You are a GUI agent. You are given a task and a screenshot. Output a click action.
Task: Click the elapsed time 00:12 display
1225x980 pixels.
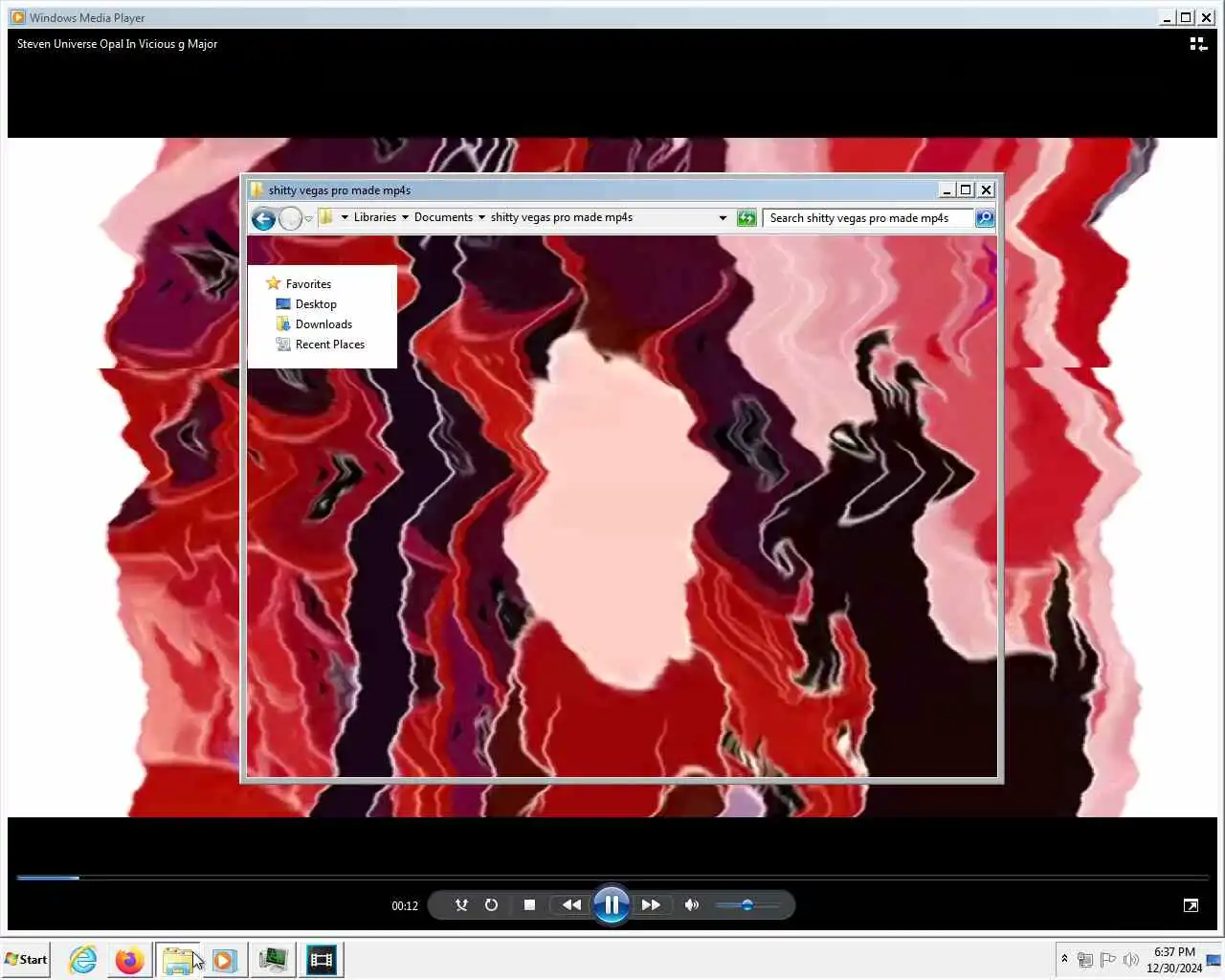pyautogui.click(x=405, y=905)
